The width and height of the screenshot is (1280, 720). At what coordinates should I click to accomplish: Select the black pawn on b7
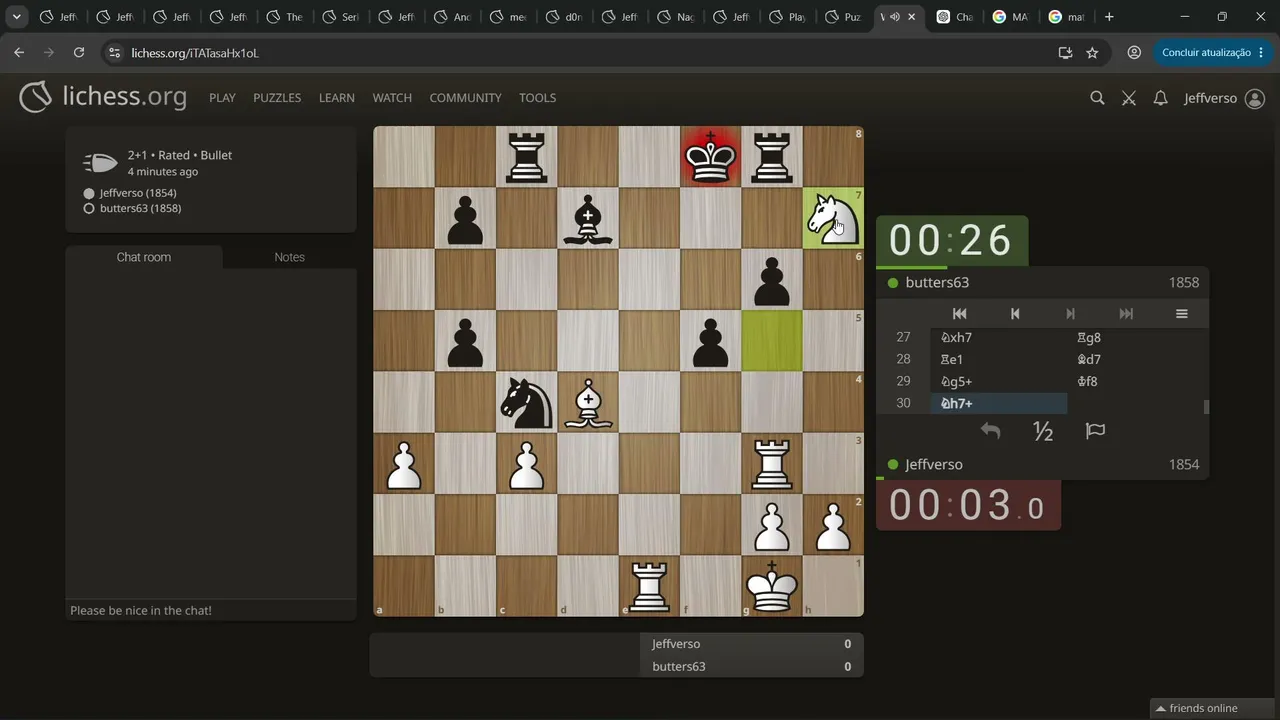tap(465, 218)
